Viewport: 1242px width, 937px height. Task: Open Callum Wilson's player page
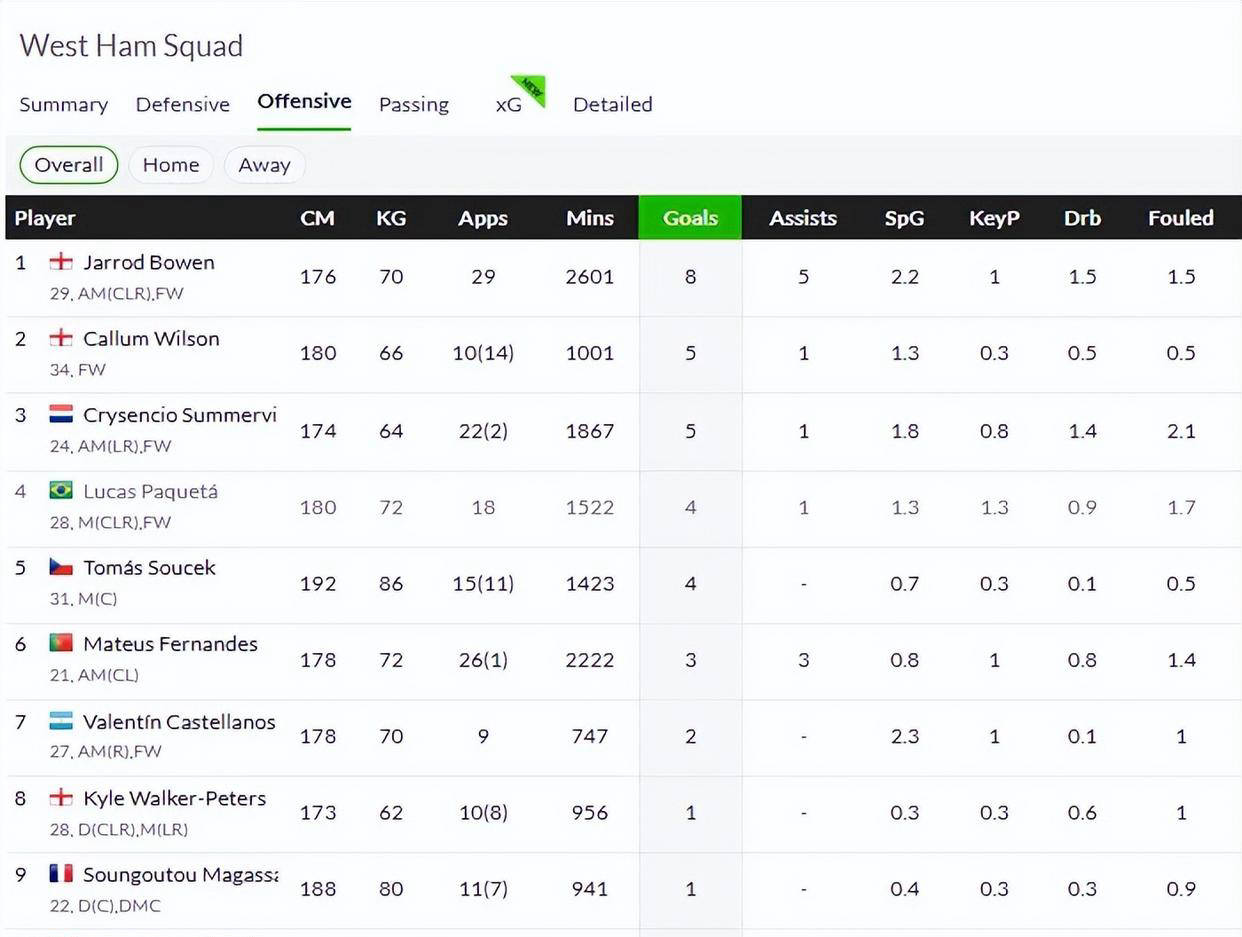pyautogui.click(x=151, y=339)
